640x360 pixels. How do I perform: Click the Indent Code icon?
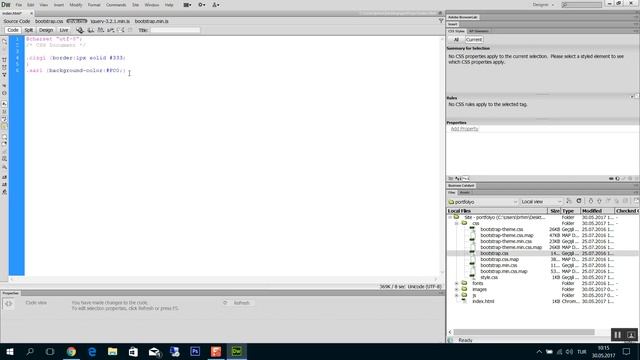(4, 177)
